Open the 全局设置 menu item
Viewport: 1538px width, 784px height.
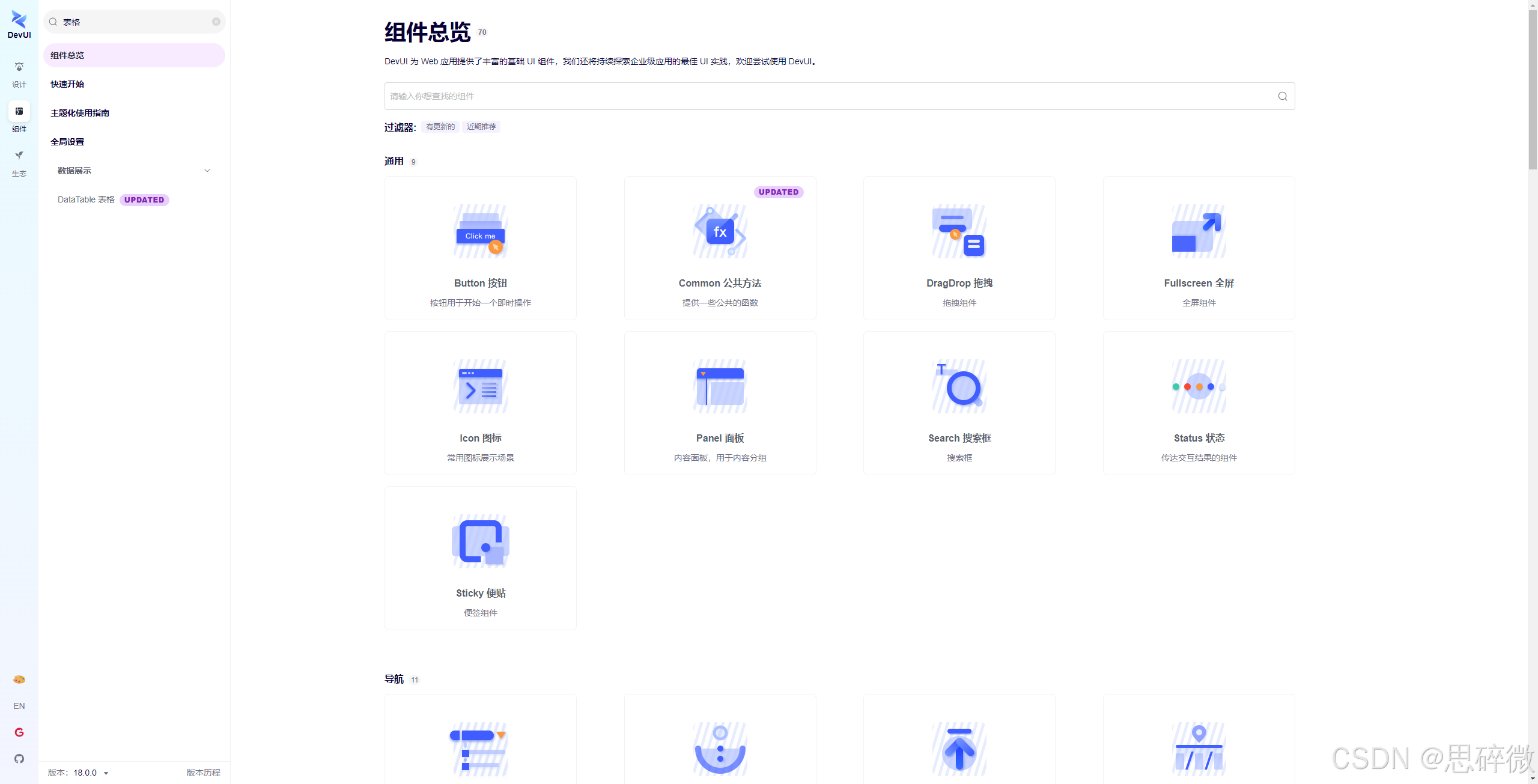(x=67, y=142)
